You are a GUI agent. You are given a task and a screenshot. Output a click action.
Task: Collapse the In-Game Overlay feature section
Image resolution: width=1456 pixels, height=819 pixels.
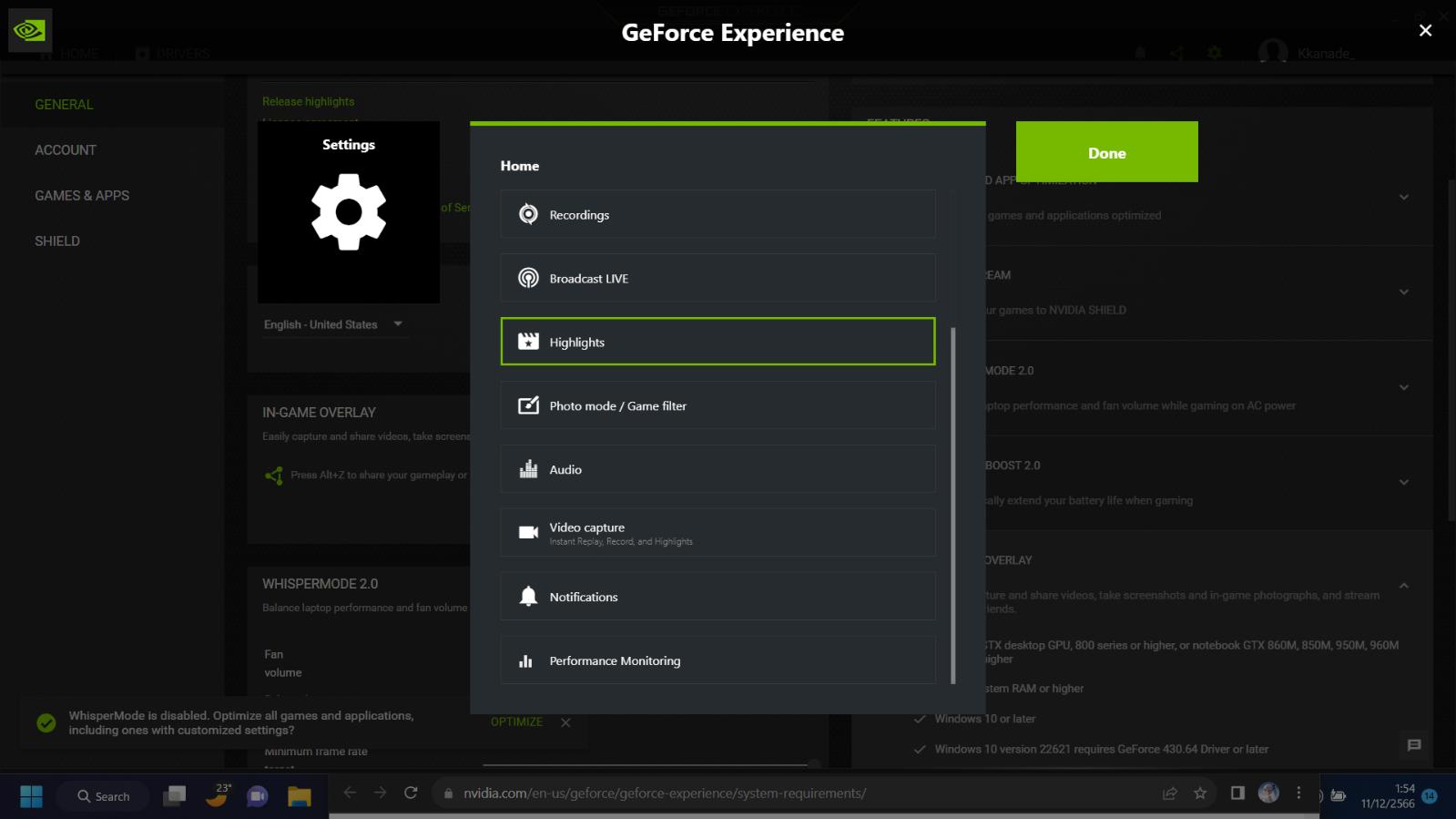(x=1403, y=586)
